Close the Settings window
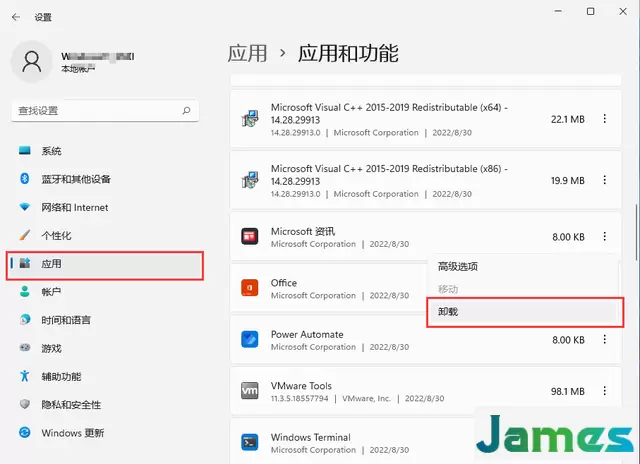The image size is (640, 464). (623, 11)
